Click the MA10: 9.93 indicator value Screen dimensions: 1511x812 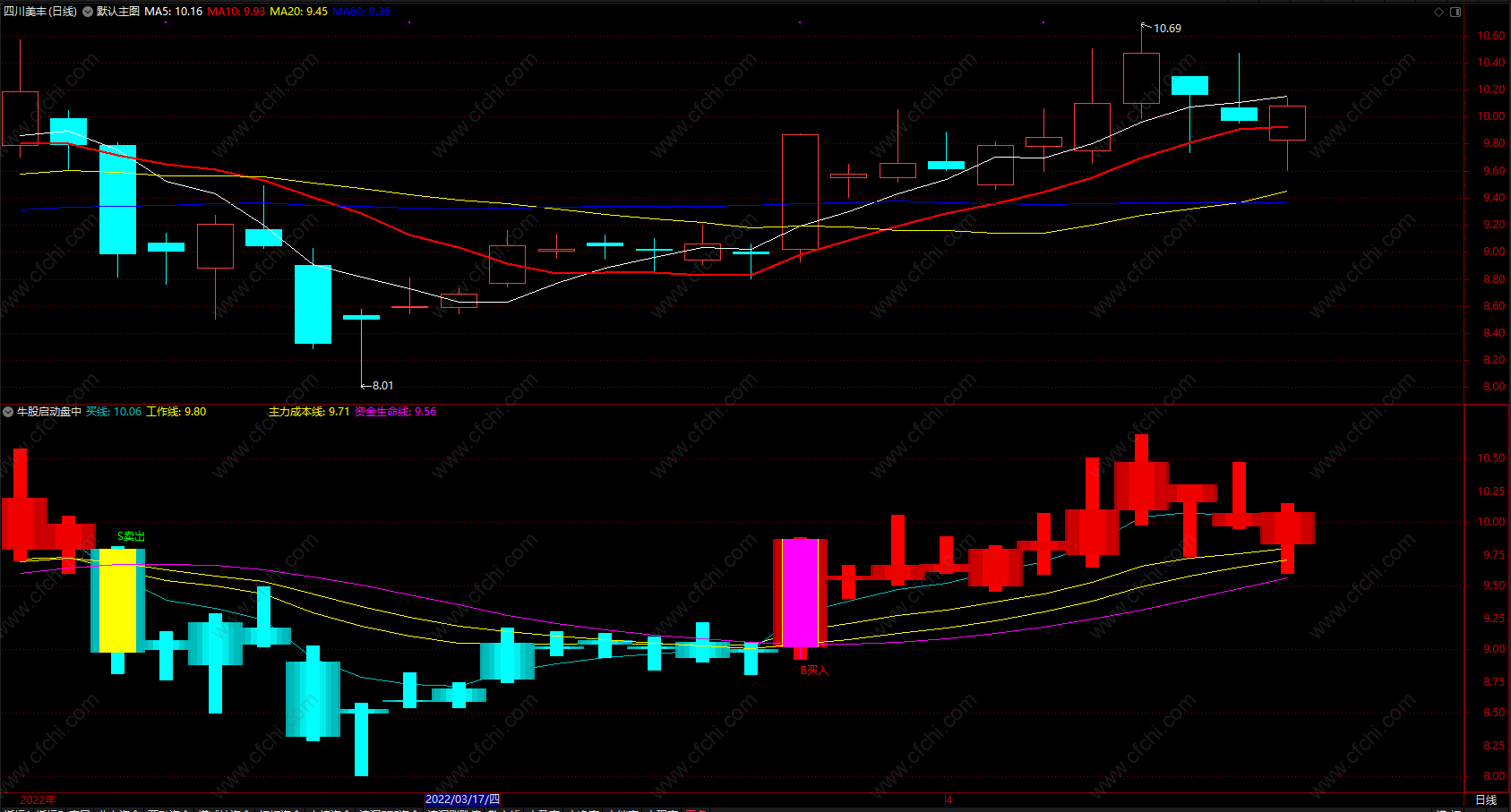(x=236, y=12)
